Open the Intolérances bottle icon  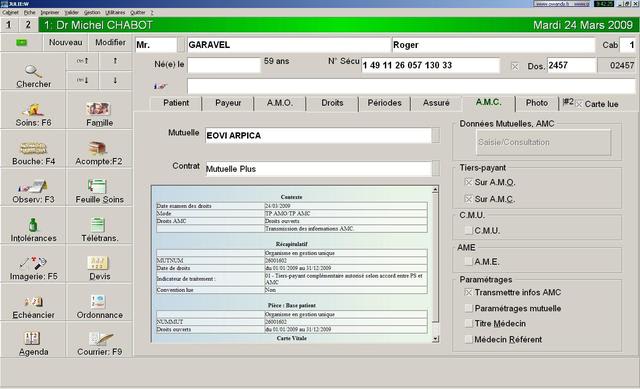[33, 226]
